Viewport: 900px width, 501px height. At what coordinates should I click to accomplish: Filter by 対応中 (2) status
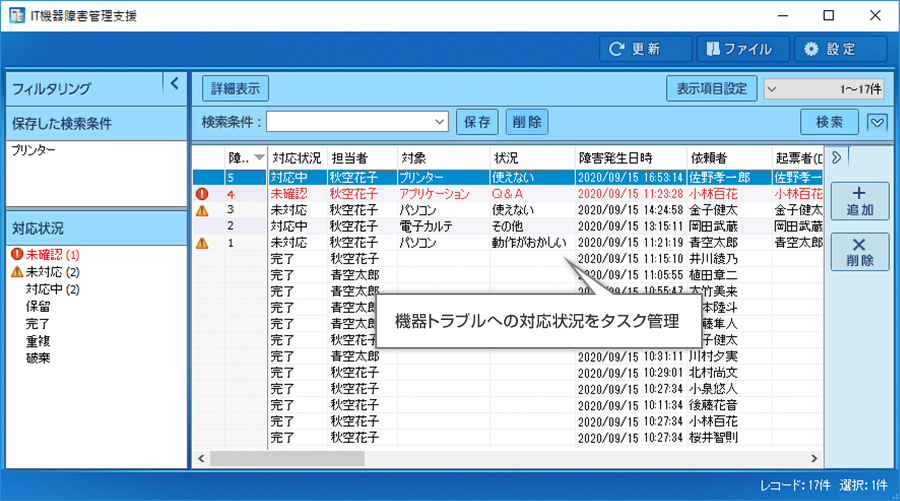[52, 289]
